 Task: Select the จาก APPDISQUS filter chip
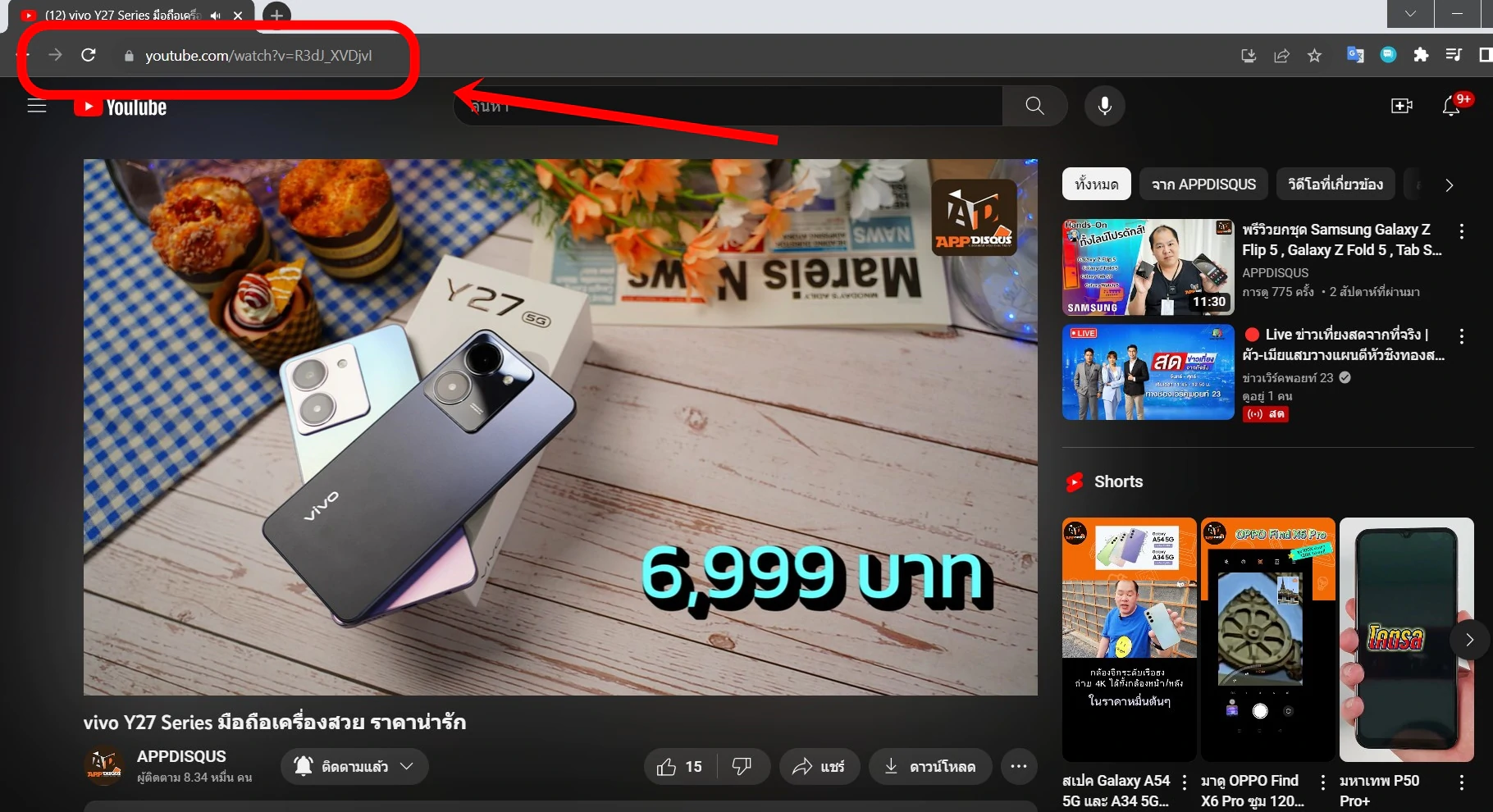pyautogui.click(x=1203, y=185)
